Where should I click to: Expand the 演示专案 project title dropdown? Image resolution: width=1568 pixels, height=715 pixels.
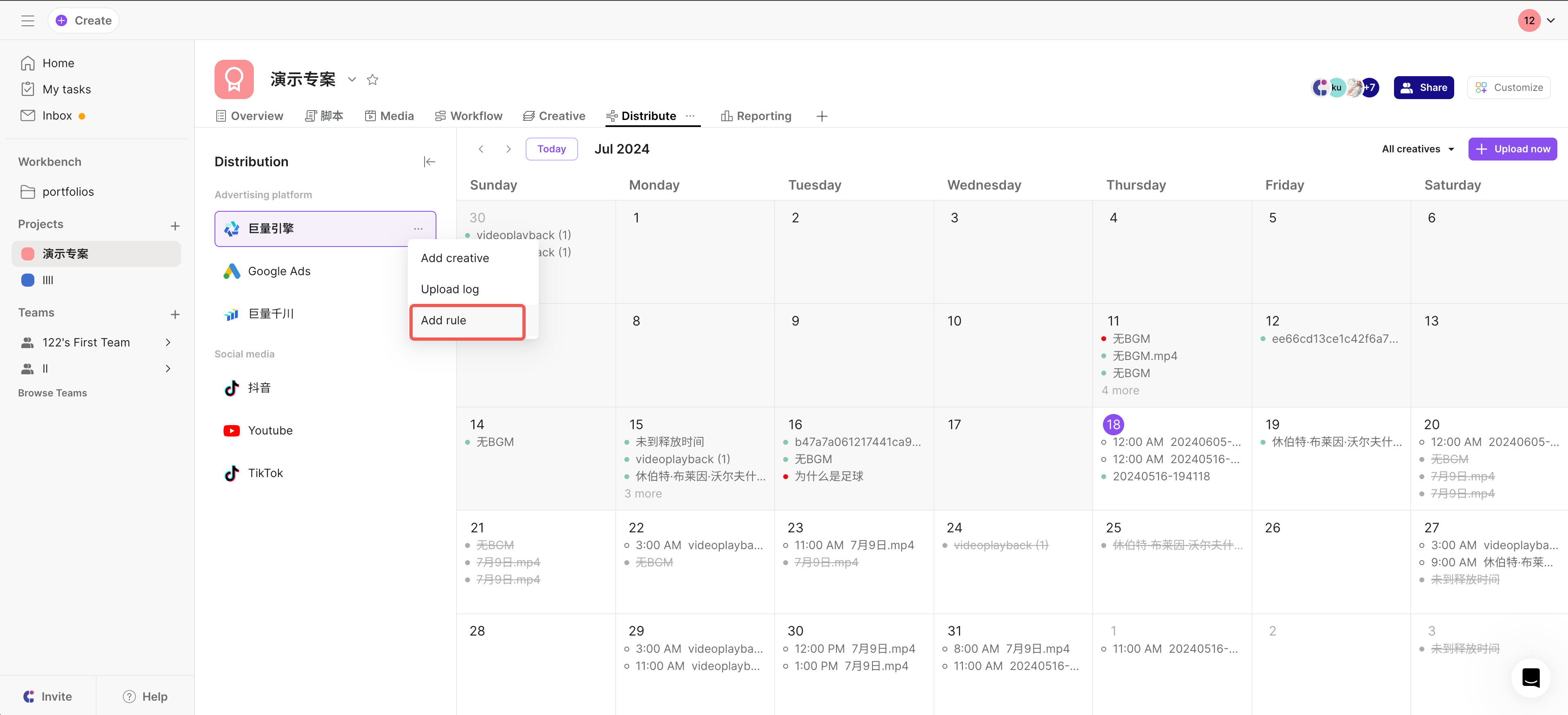352,80
